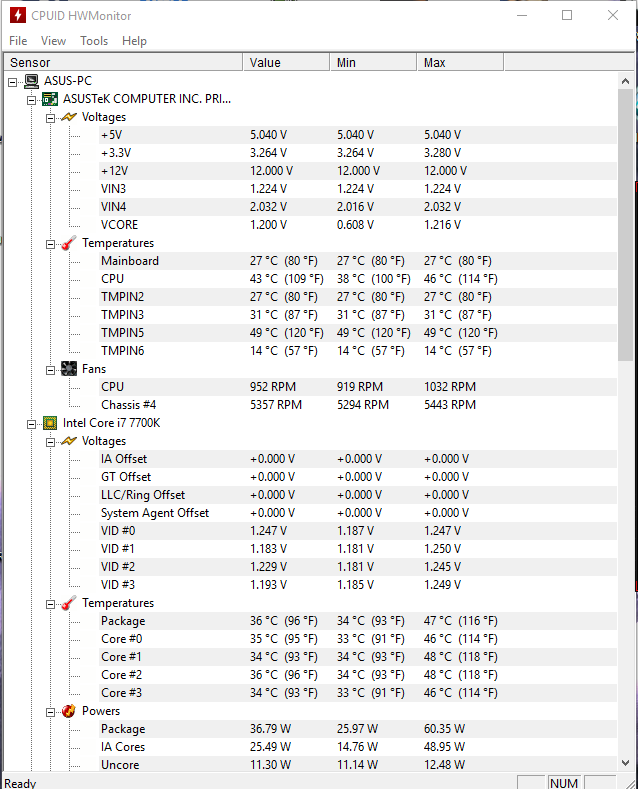Viewport: 638px width, 789px height.
Task: Click the Intel Core i7 7700K chip icon
Action: click(50, 423)
